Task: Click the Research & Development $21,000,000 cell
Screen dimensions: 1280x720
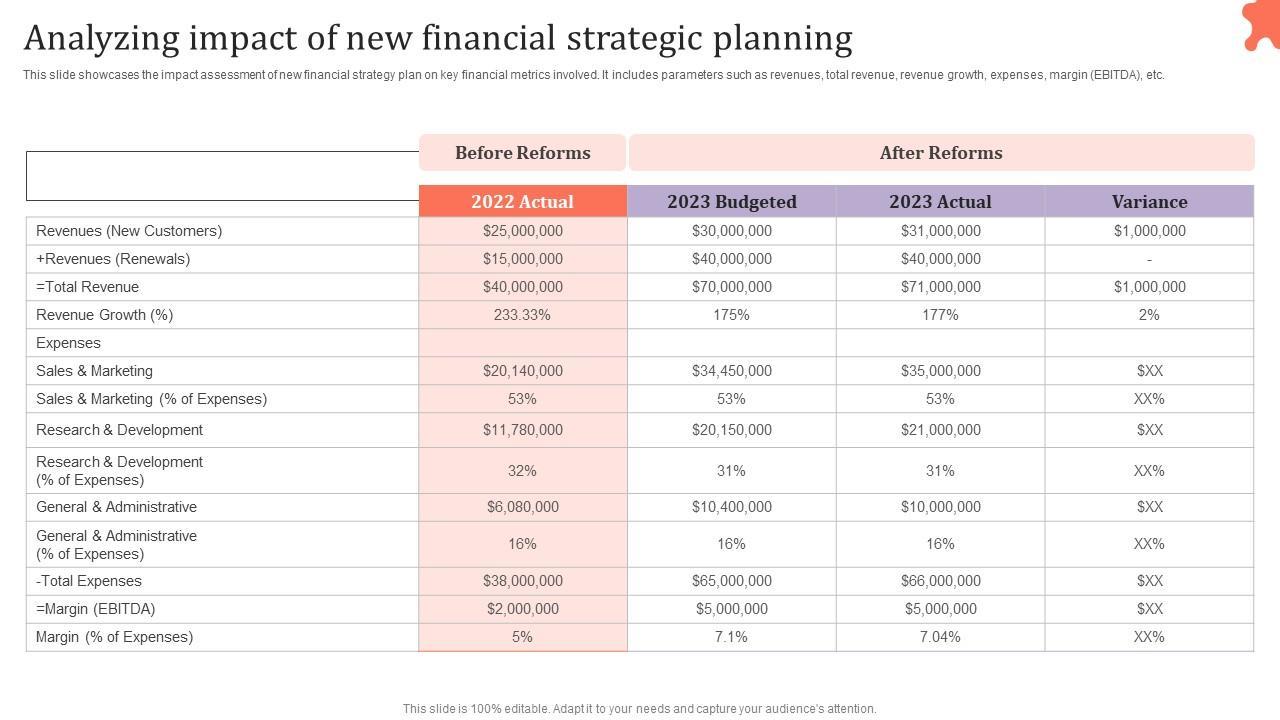Action: (940, 430)
